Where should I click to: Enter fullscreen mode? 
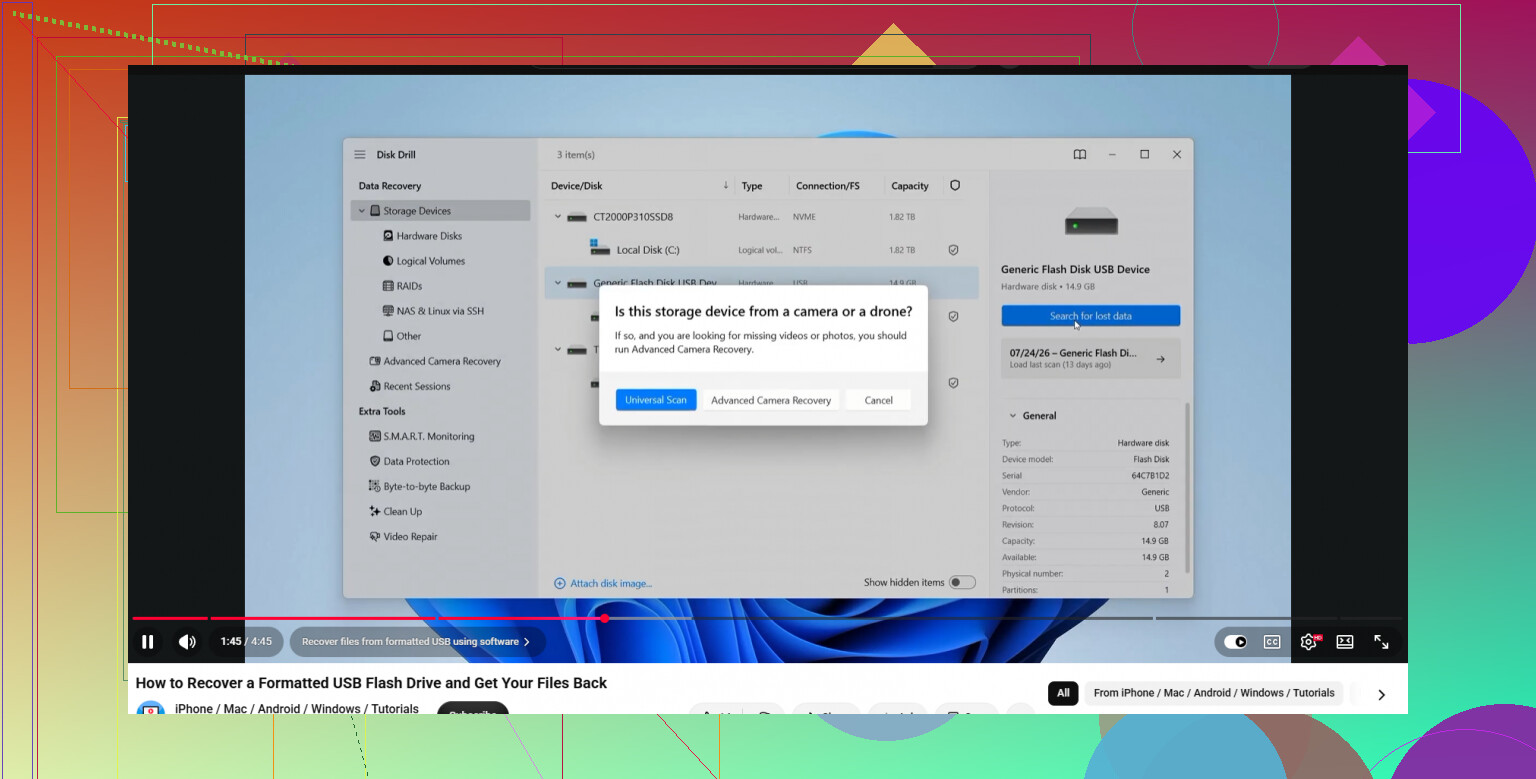(x=1381, y=642)
